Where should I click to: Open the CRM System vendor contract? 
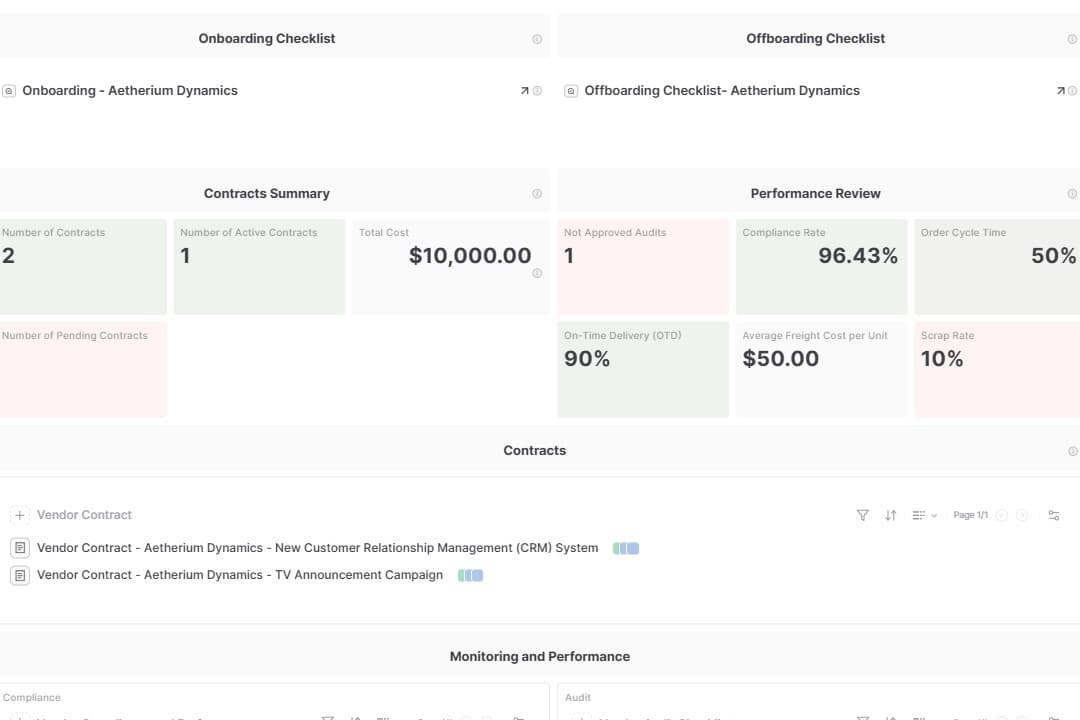pos(317,548)
